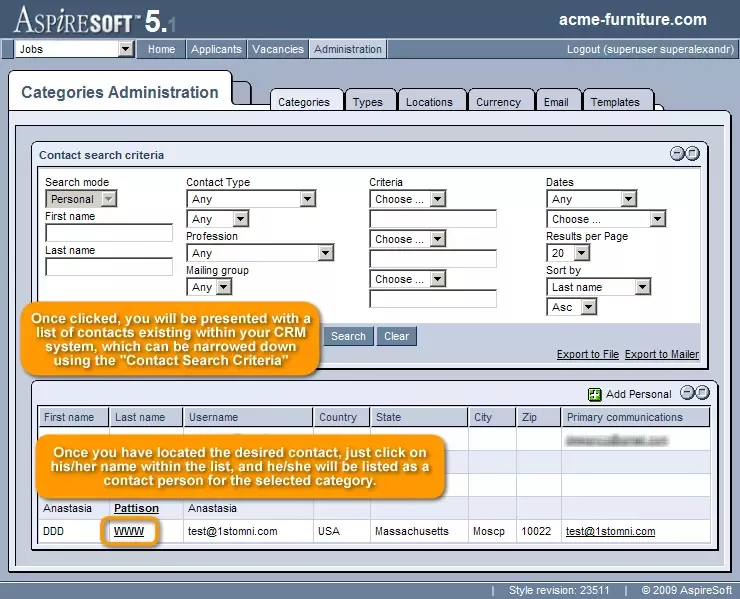
Task: Click the Add Personal link text
Action: (638, 394)
